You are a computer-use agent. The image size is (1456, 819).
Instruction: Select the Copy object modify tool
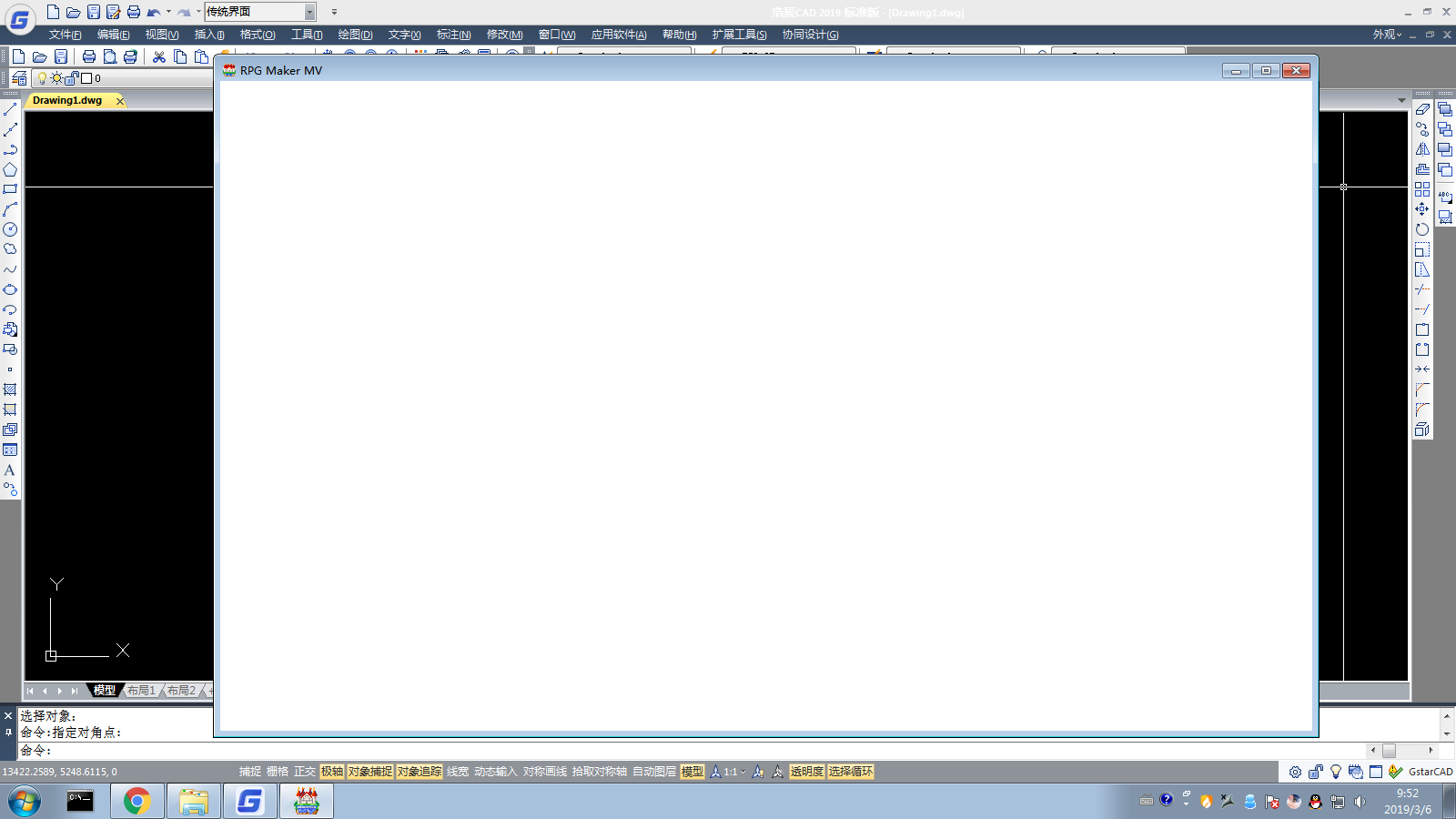pos(1422,129)
